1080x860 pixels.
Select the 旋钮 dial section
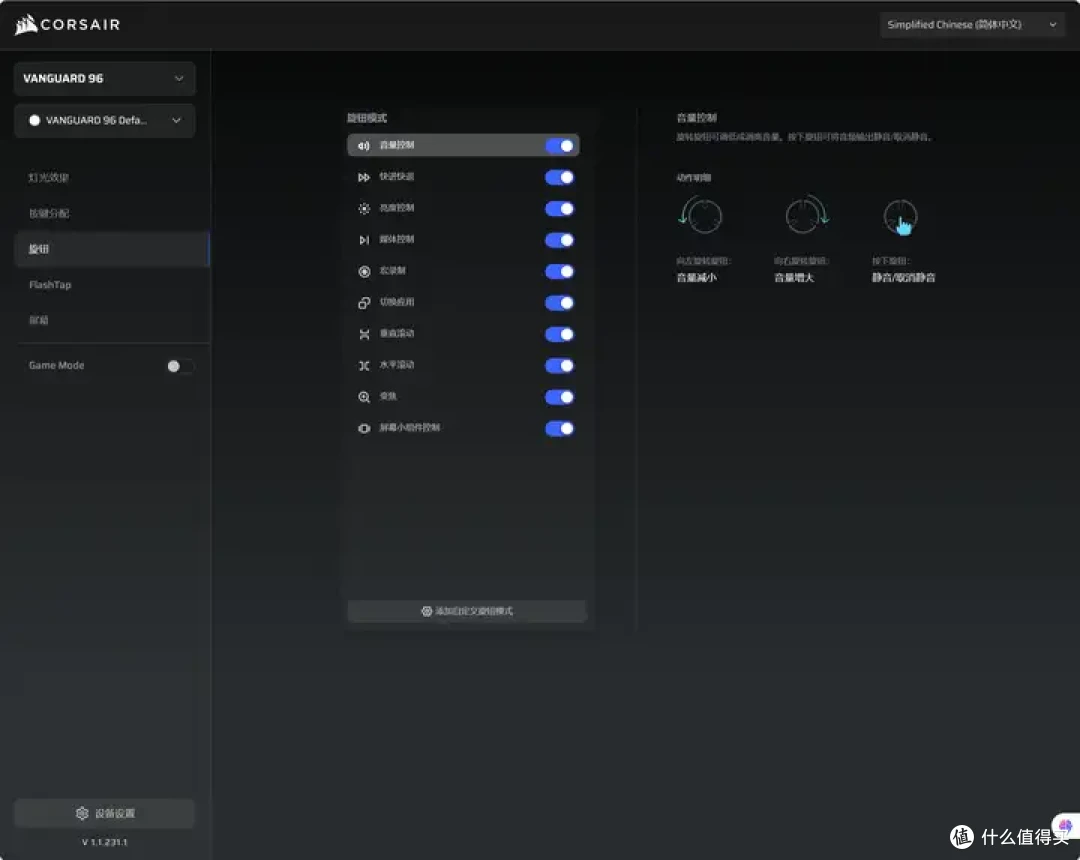coord(112,249)
